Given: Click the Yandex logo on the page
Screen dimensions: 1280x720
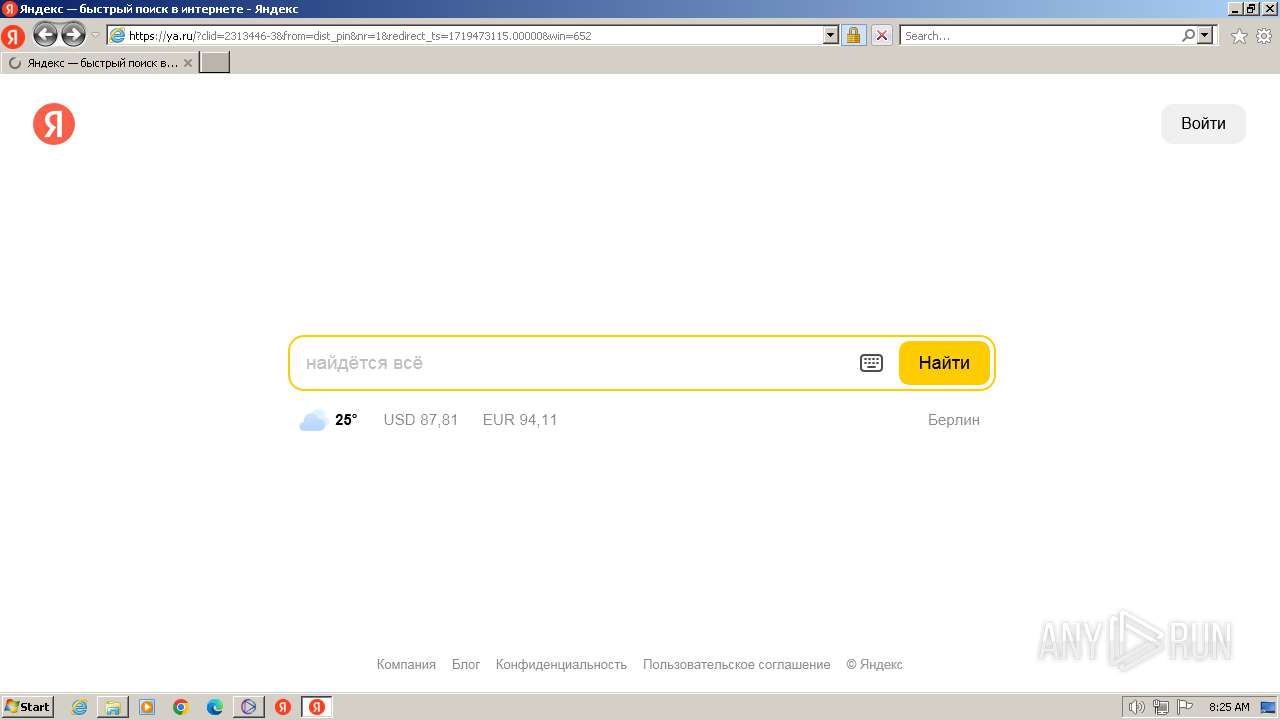Looking at the screenshot, I should (54, 124).
